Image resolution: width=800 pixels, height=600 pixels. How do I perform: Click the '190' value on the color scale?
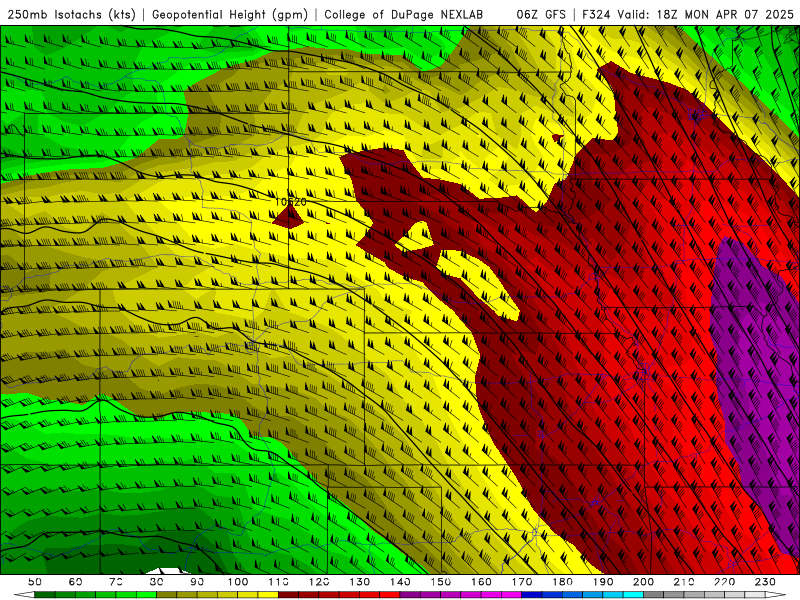coord(603,582)
